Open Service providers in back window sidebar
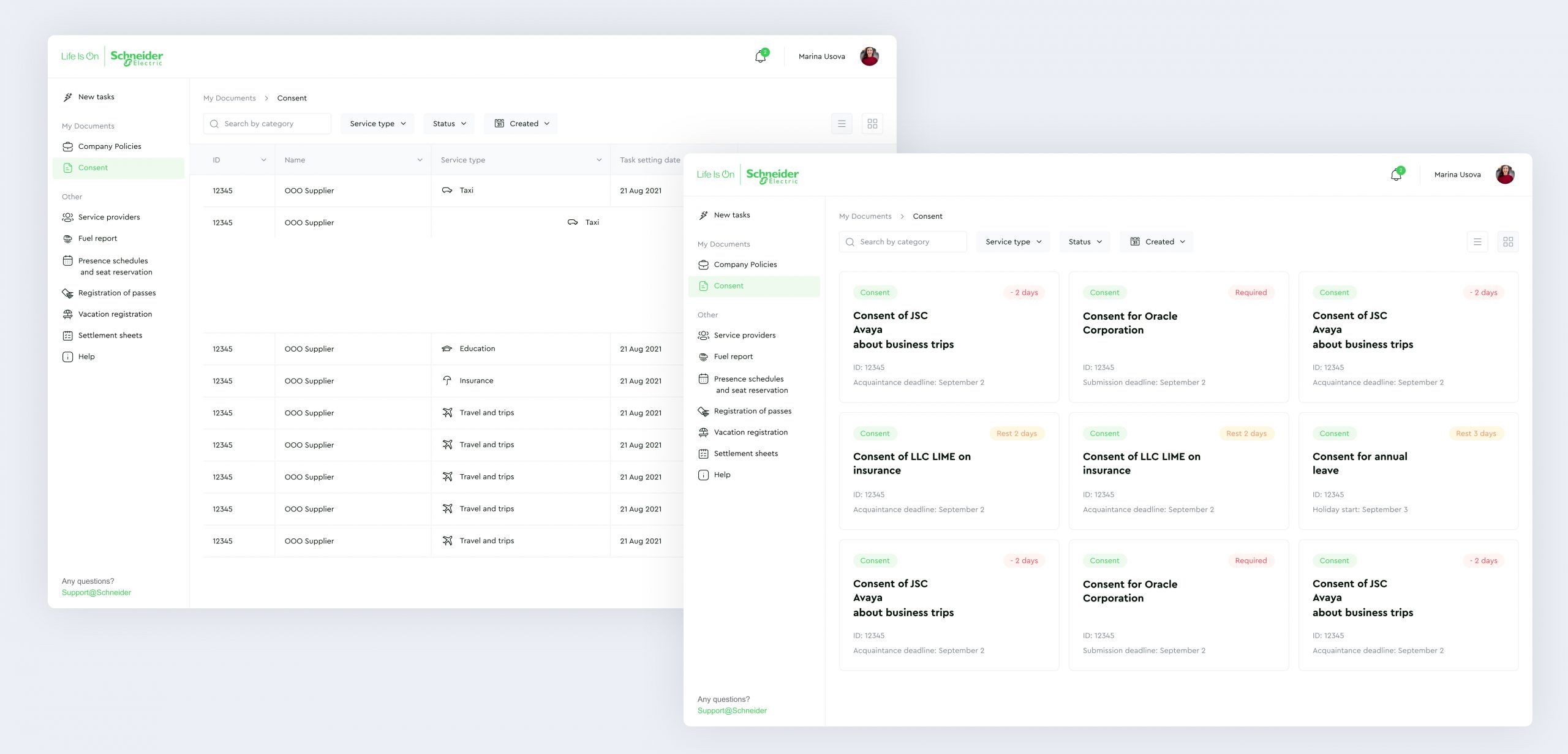The image size is (1568, 754). [x=108, y=217]
